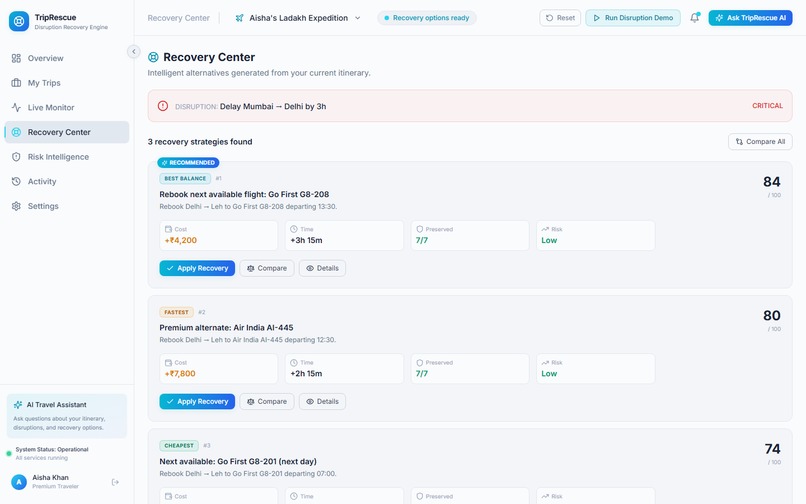Click the CRITICAL severity label
The image size is (806, 504).
point(767,106)
